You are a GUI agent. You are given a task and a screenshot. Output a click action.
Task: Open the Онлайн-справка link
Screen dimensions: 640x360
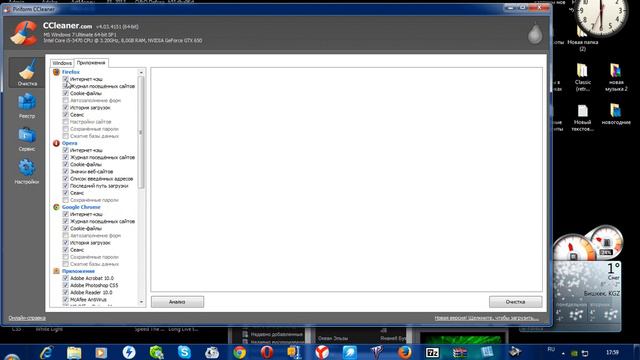tap(27, 318)
